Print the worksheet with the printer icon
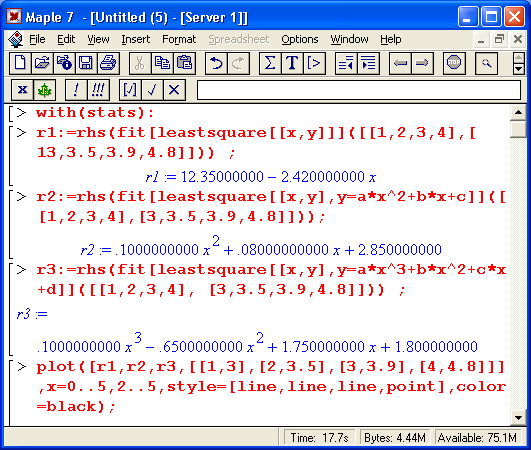This screenshot has height=450, width=531. [108, 63]
